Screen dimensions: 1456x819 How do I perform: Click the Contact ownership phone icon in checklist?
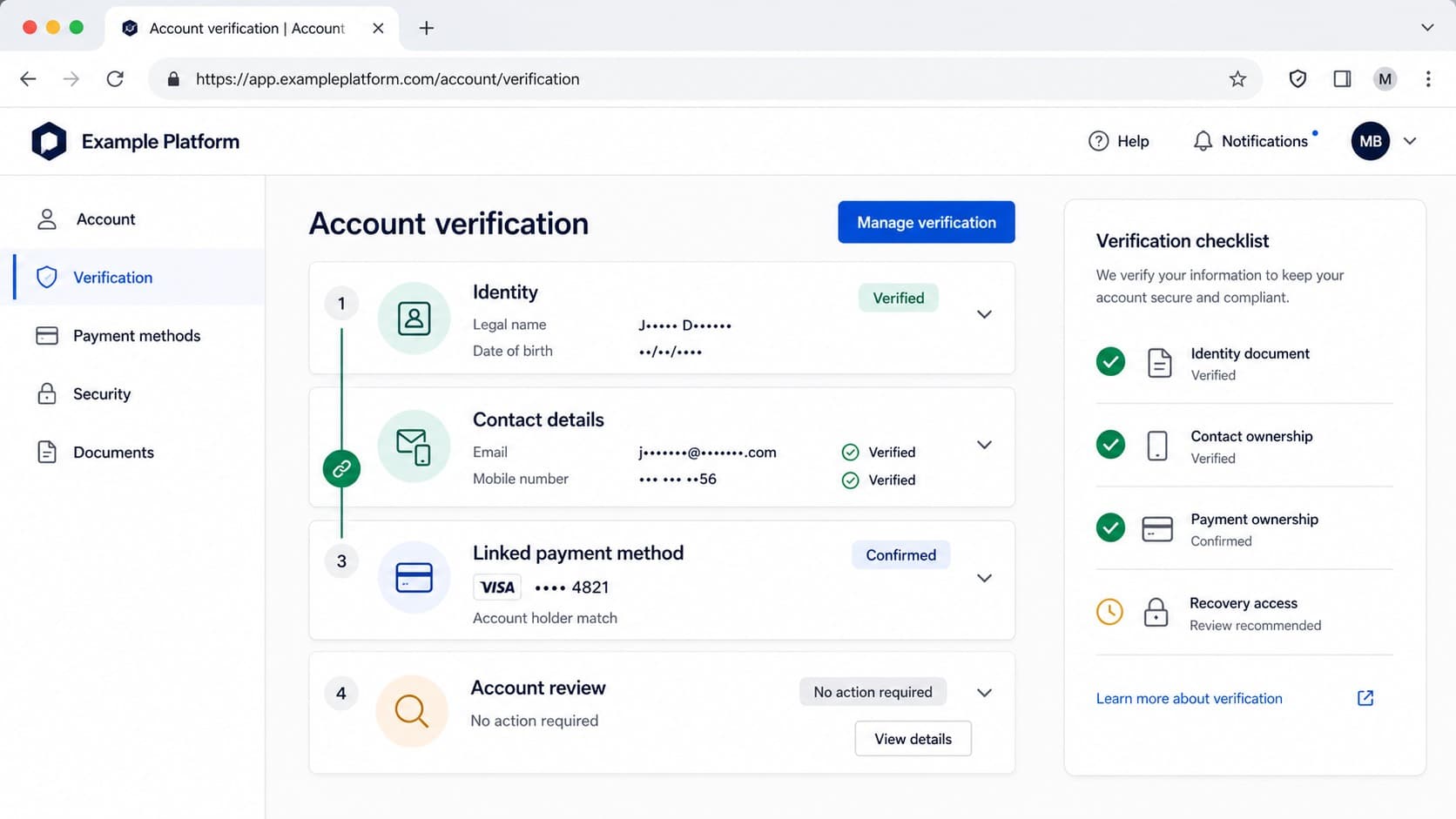1157,446
